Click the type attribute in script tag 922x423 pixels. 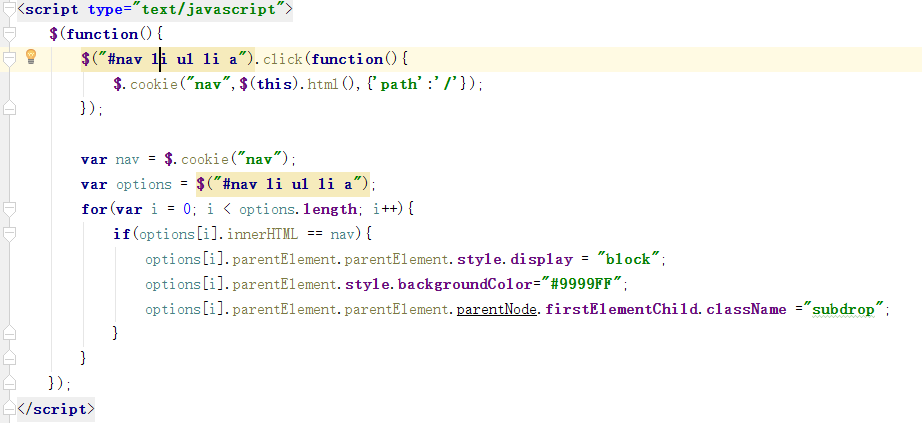click(x=106, y=9)
